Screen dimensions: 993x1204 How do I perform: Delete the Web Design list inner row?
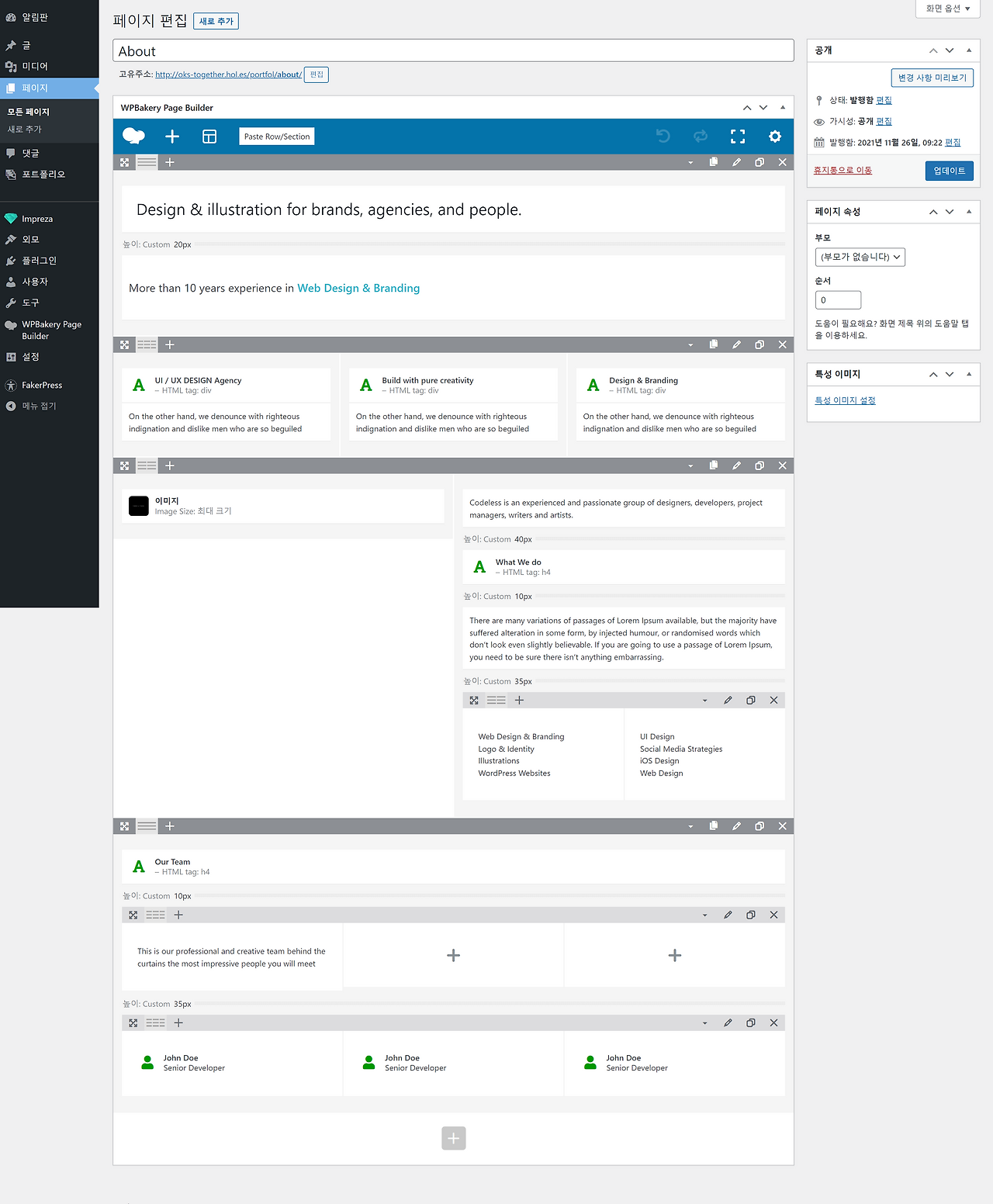(773, 700)
